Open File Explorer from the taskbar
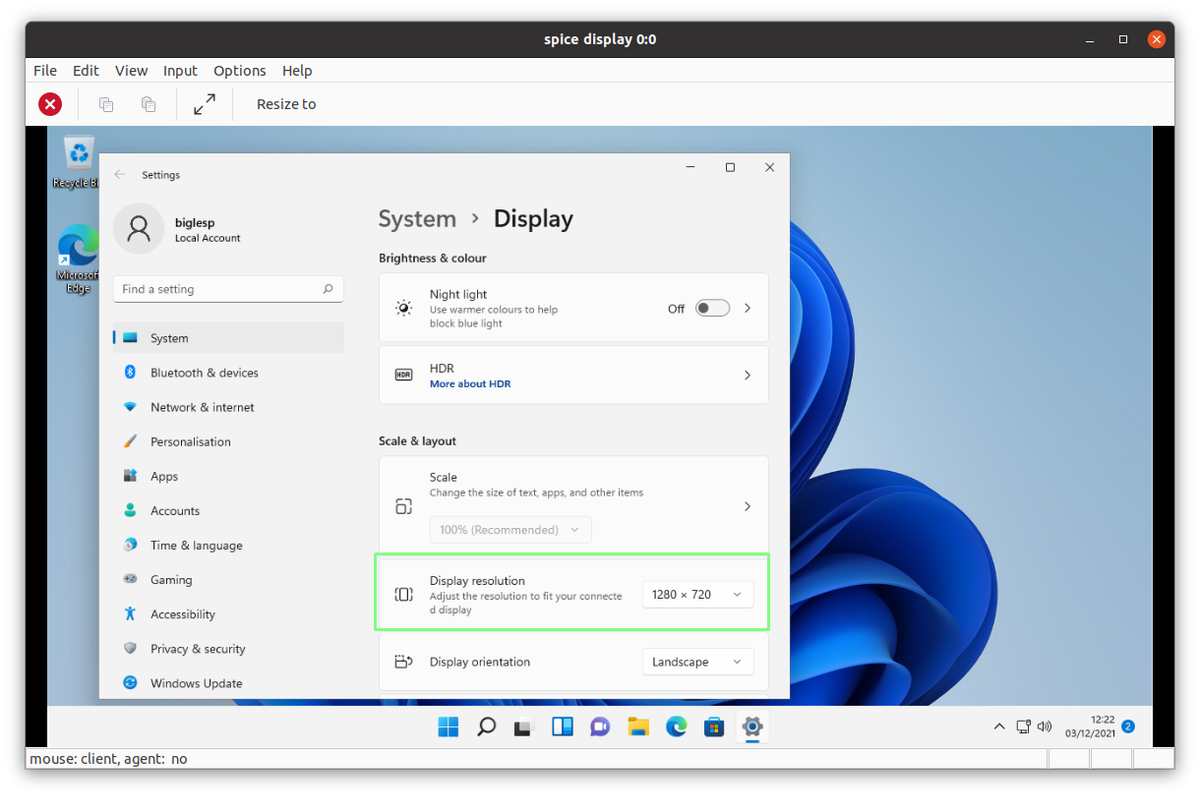 [638, 727]
